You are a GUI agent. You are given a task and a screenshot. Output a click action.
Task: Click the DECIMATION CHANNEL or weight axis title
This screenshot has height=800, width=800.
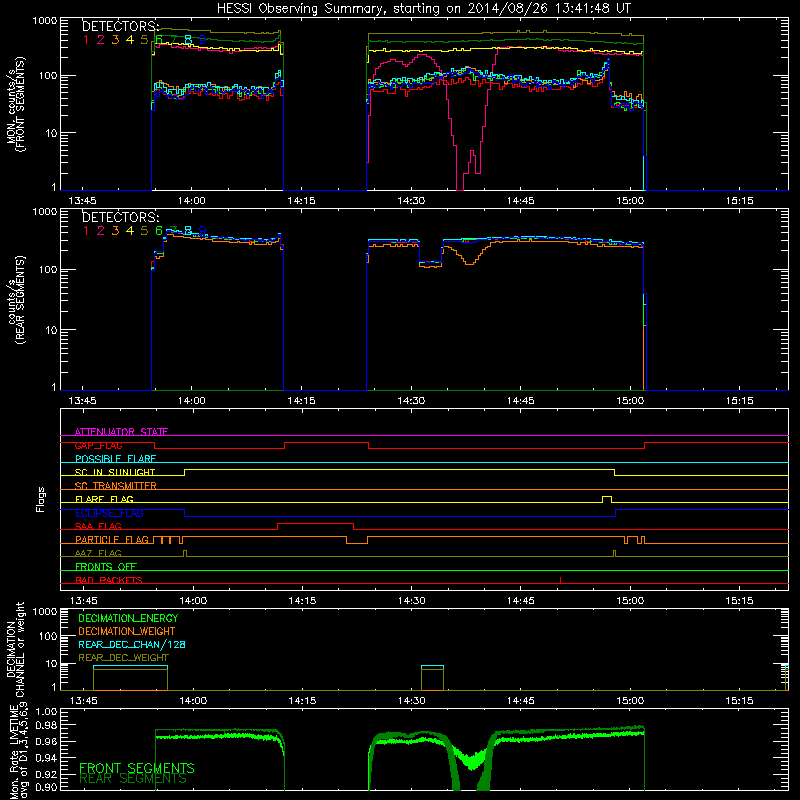[15, 649]
